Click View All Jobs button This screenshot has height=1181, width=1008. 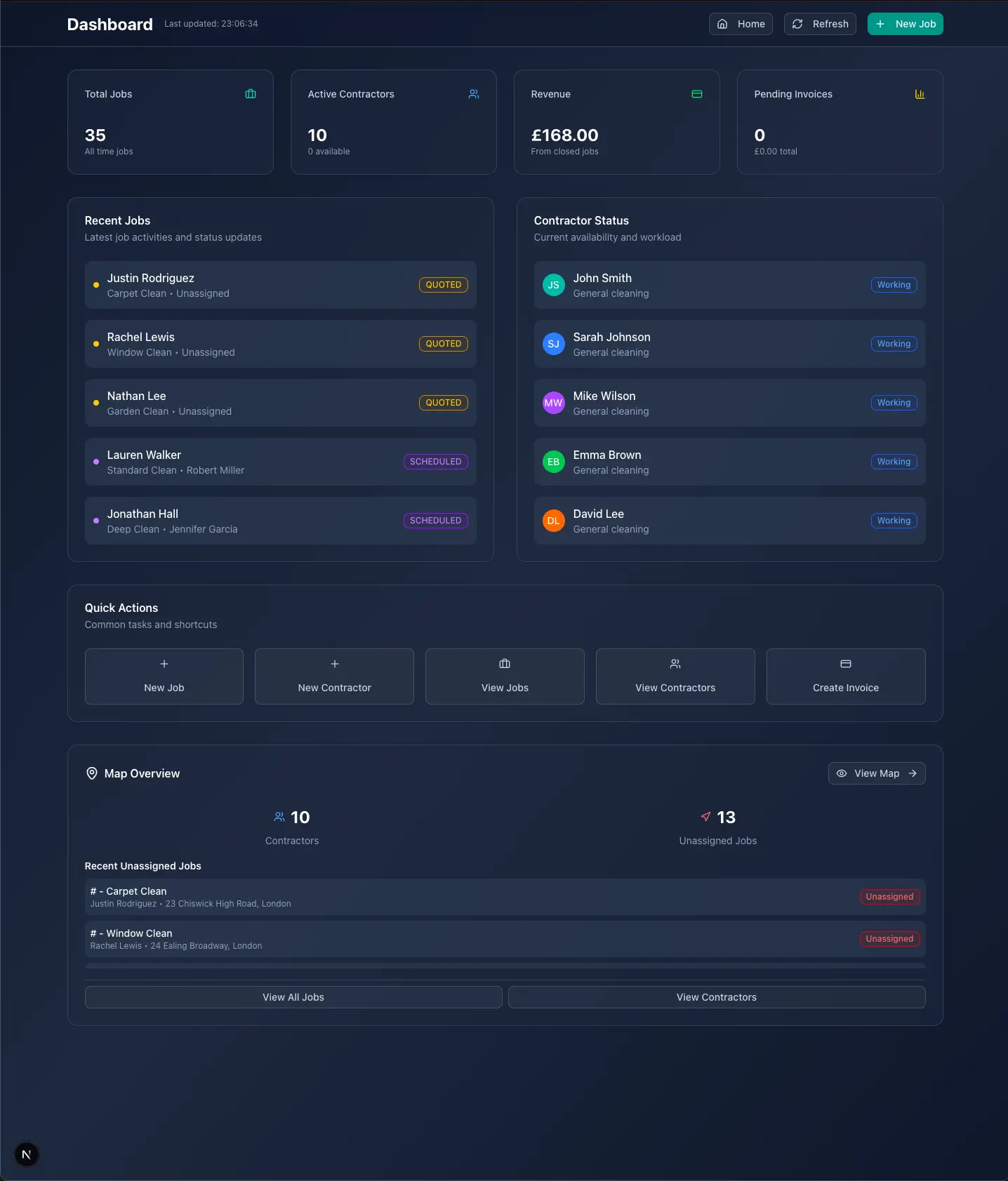click(x=293, y=997)
